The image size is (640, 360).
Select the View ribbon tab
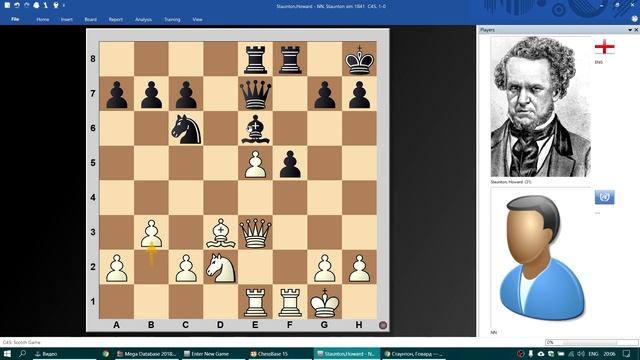tap(197, 19)
